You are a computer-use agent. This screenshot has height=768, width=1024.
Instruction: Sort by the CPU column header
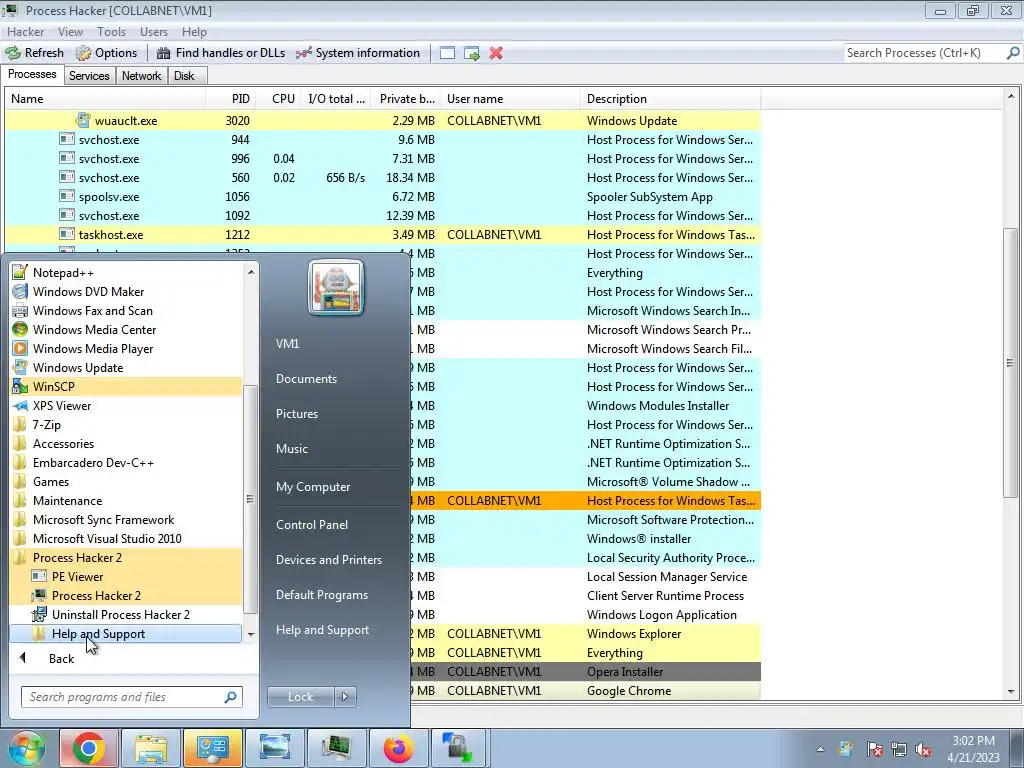point(279,99)
